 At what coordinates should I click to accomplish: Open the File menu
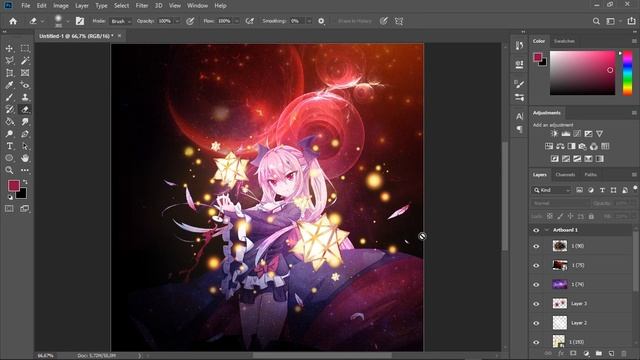[26, 6]
